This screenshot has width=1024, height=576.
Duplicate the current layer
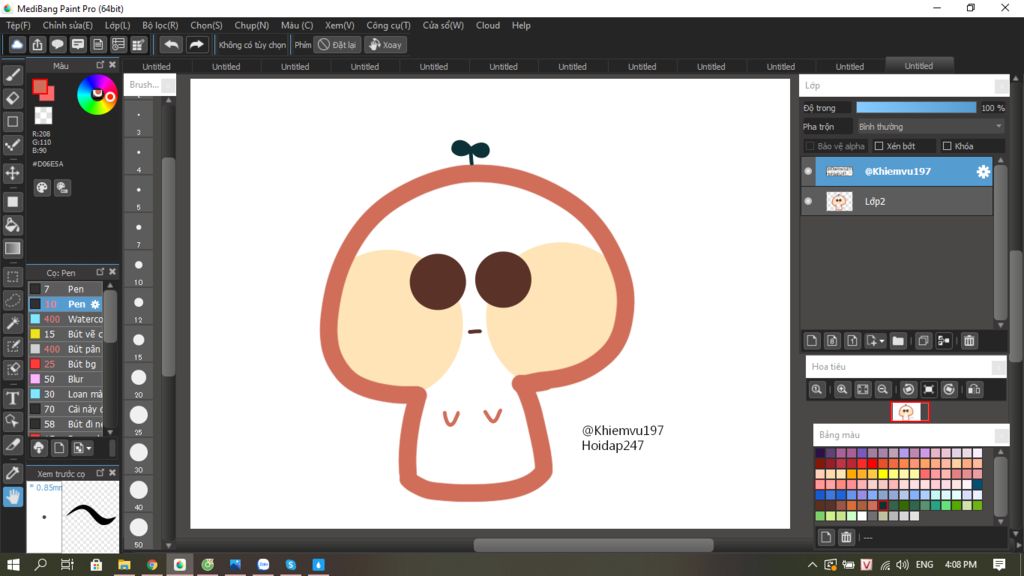923,341
